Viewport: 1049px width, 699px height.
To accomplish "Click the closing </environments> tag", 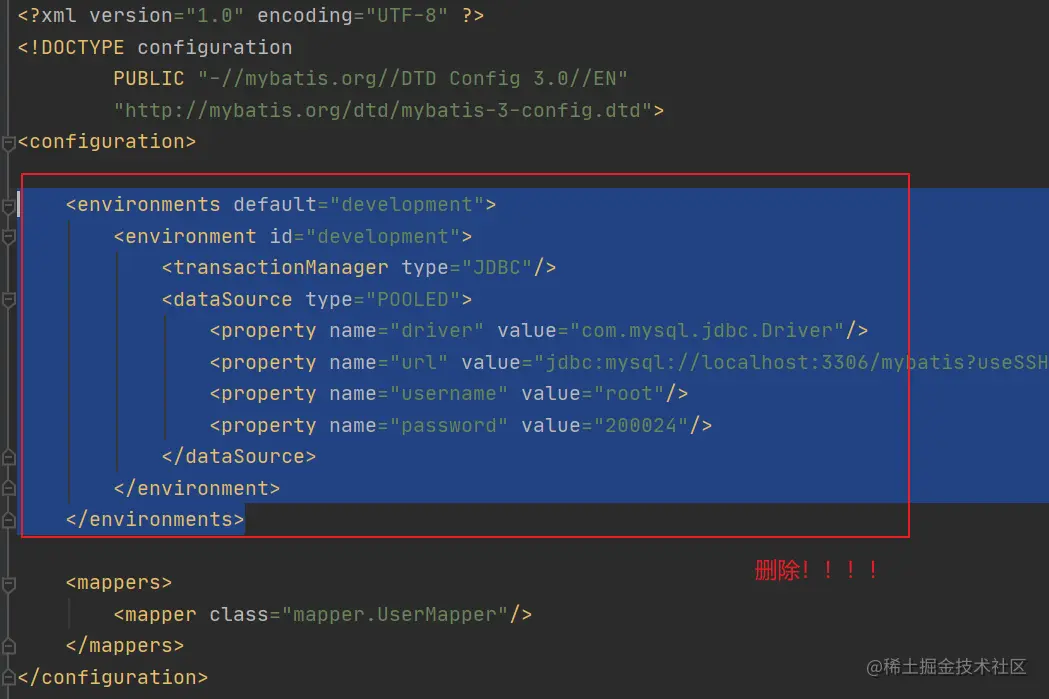I will coord(155,520).
